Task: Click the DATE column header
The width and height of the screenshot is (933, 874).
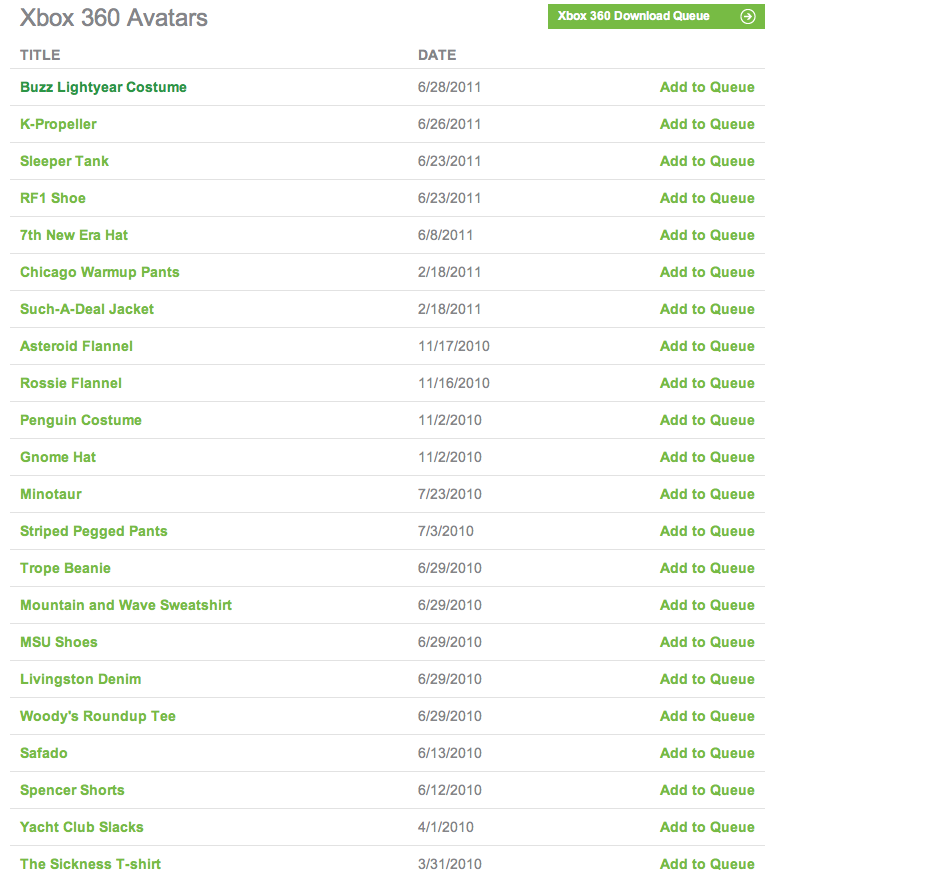Action: coord(437,55)
